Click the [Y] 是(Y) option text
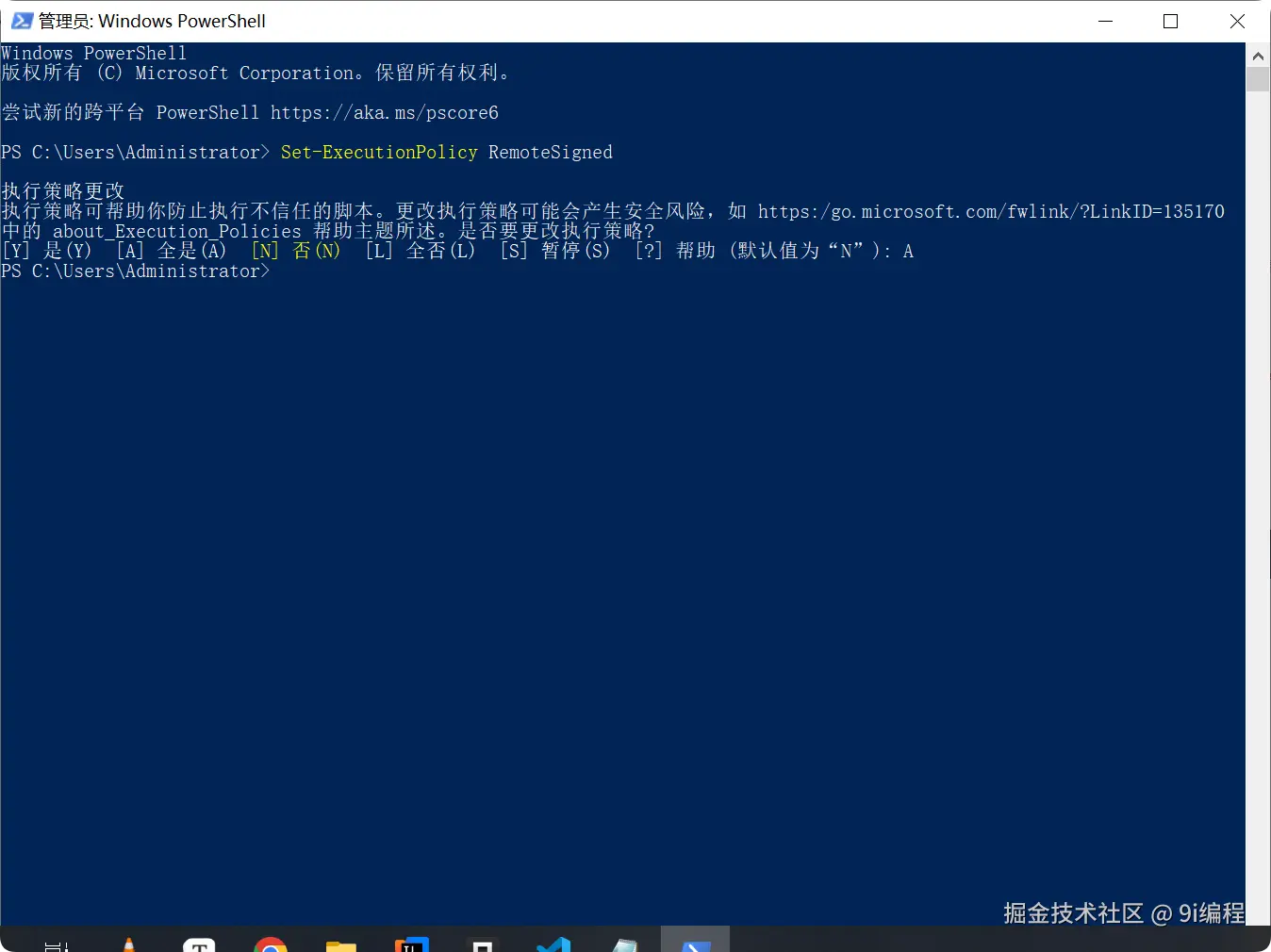This screenshot has height=952, width=1271. coord(47,251)
